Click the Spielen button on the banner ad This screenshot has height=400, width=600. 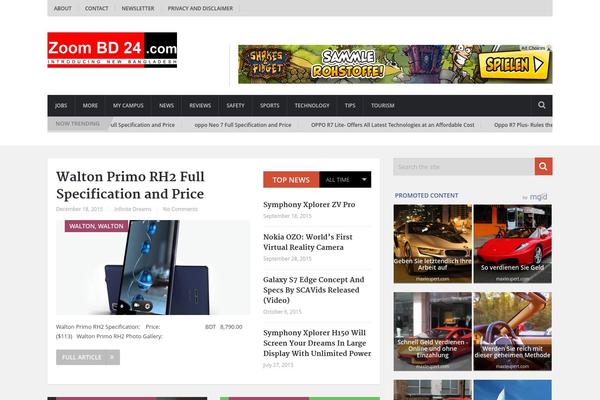[514, 65]
